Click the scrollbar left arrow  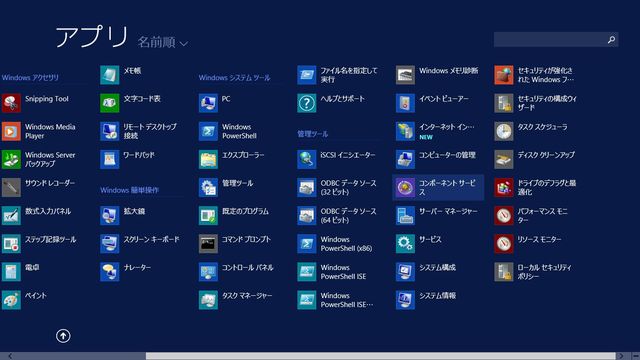10,356
